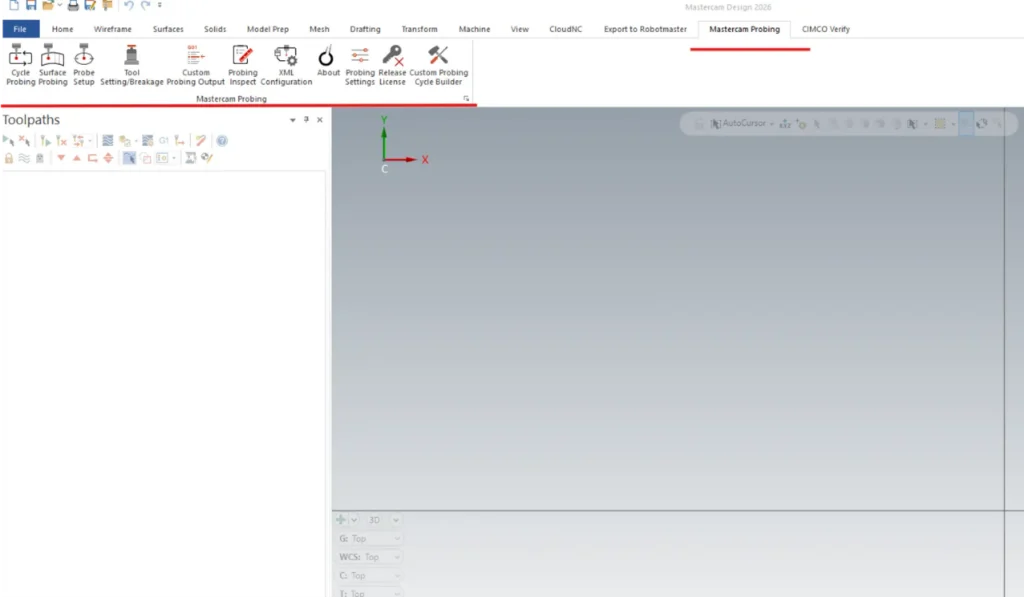Regenerate all dirty operations icon

coord(61,140)
